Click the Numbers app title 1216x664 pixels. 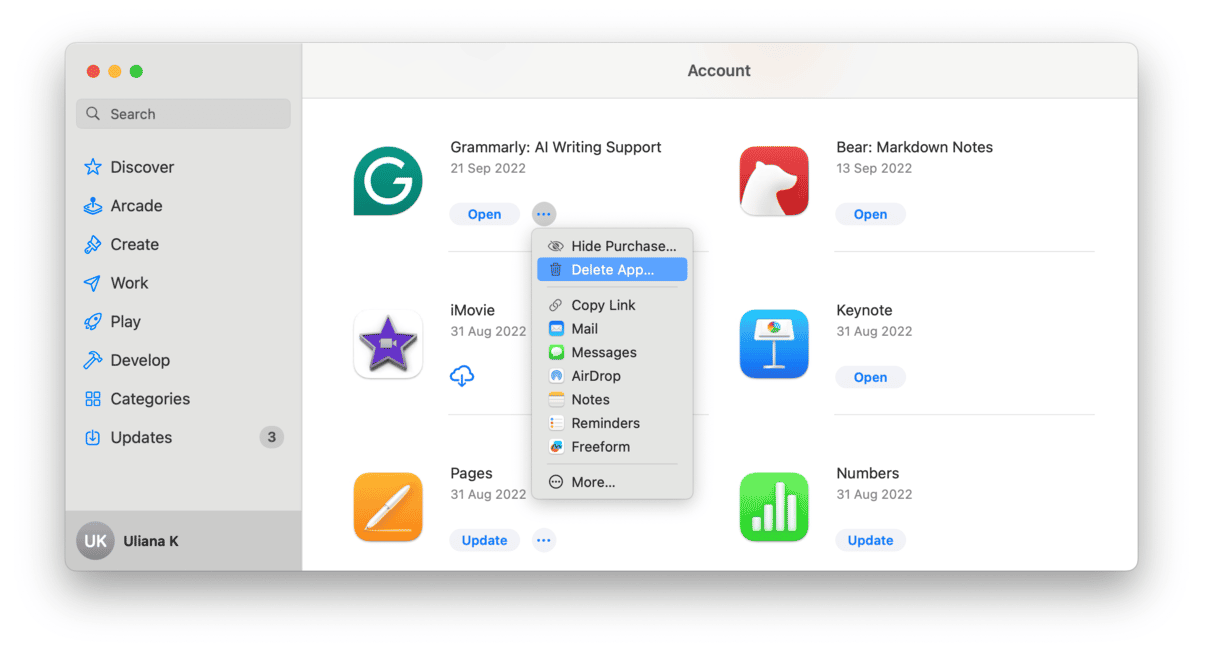pos(868,473)
